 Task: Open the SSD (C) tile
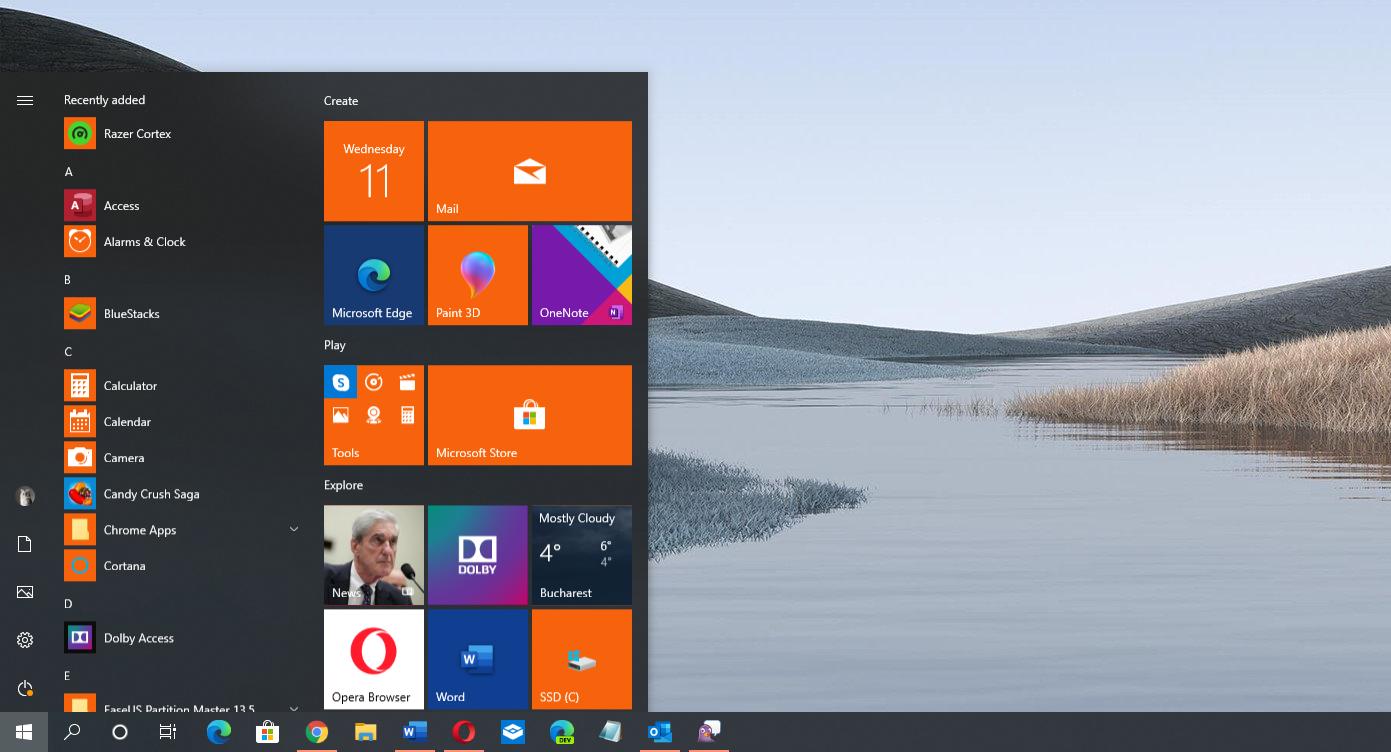coord(582,659)
